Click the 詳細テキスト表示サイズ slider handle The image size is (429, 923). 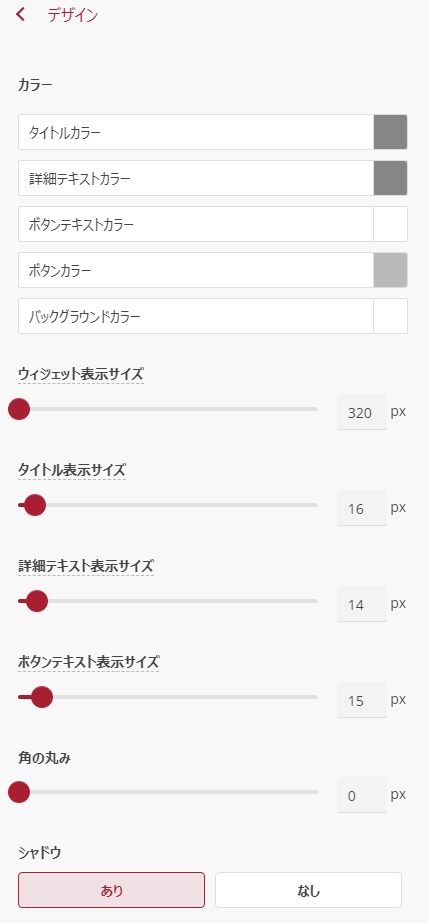36,601
